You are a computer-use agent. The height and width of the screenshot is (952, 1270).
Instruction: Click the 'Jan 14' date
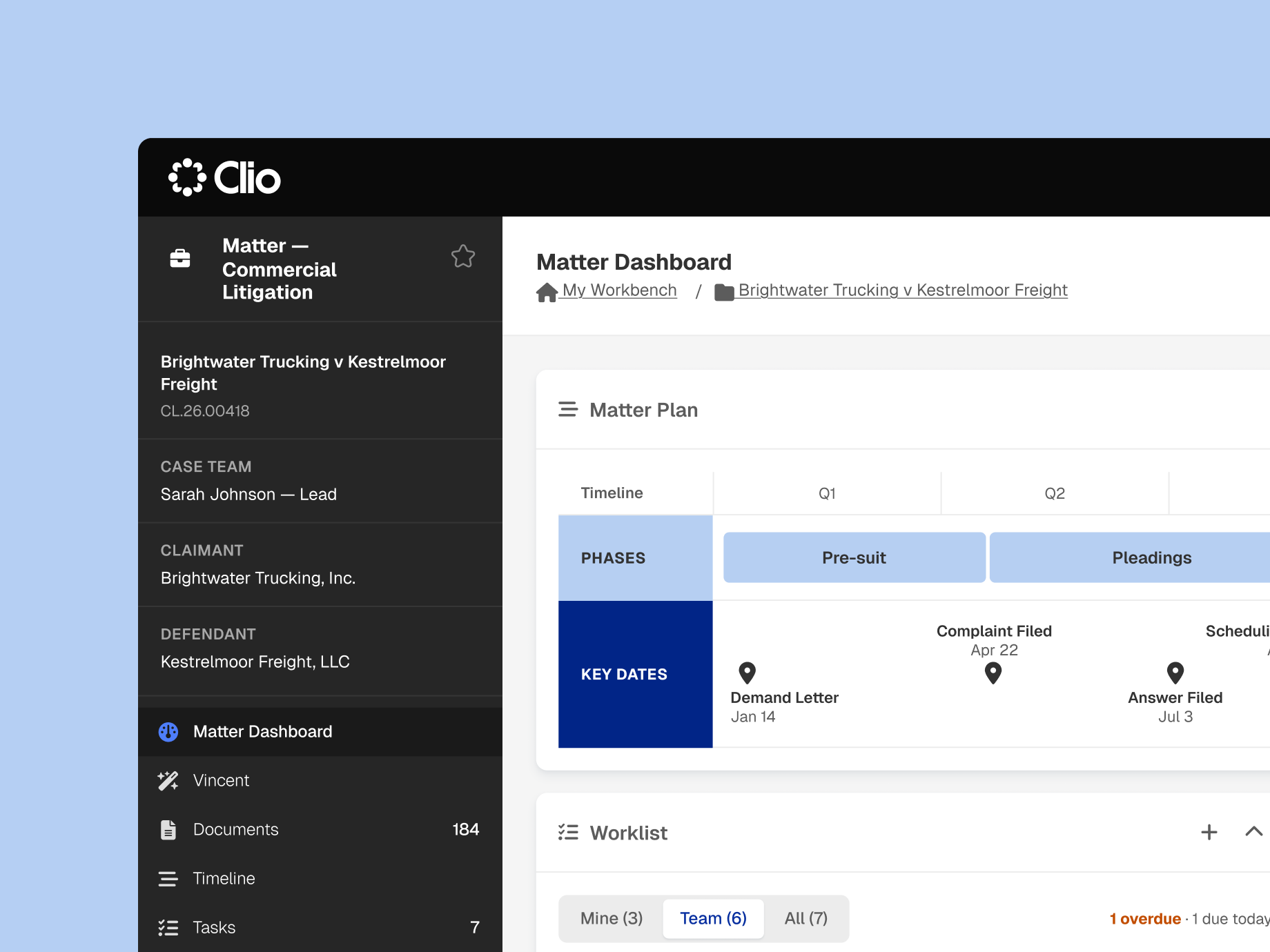[753, 717]
